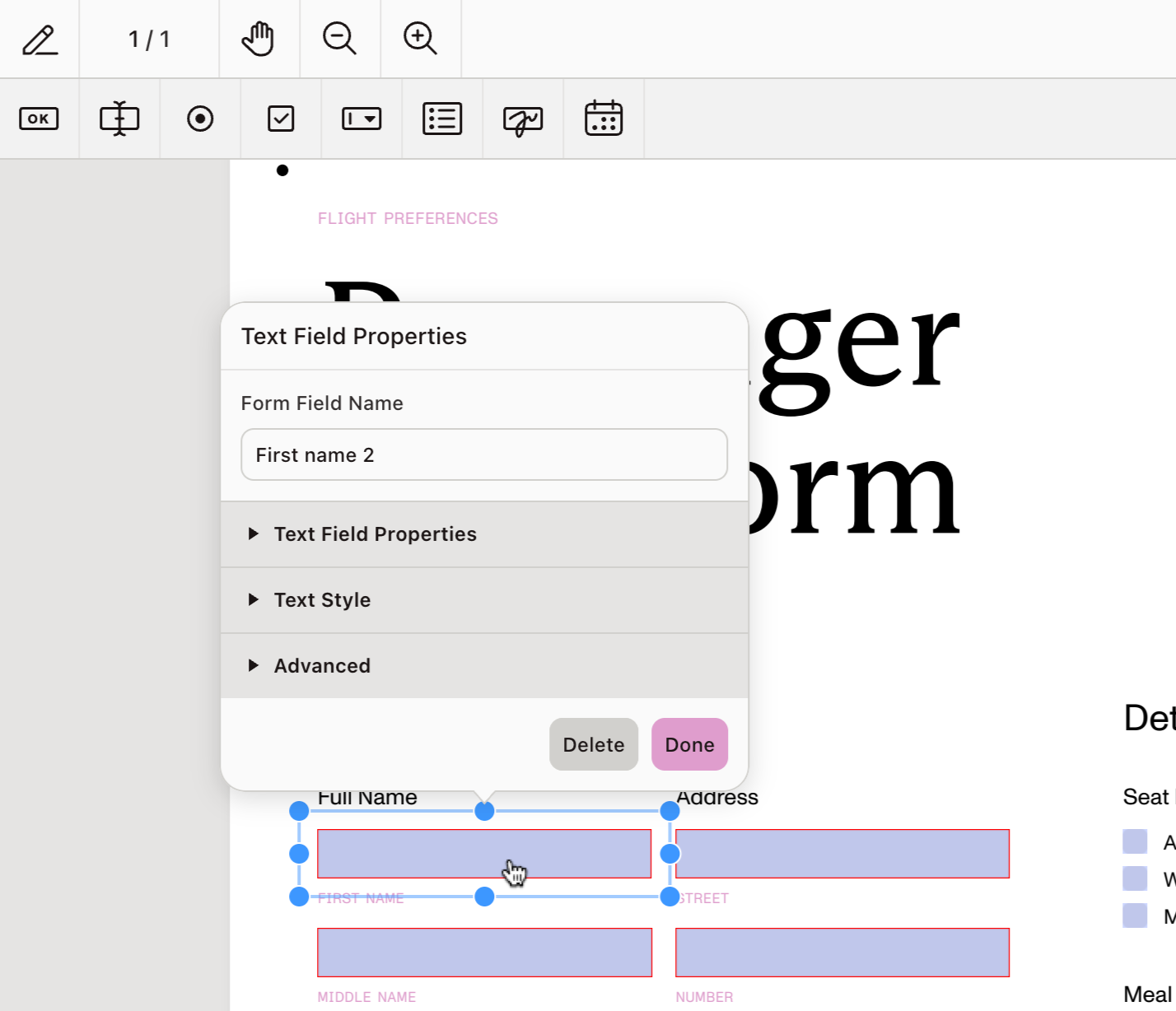Select the date field tool
Screen dimensions: 1176x1011
(603, 119)
